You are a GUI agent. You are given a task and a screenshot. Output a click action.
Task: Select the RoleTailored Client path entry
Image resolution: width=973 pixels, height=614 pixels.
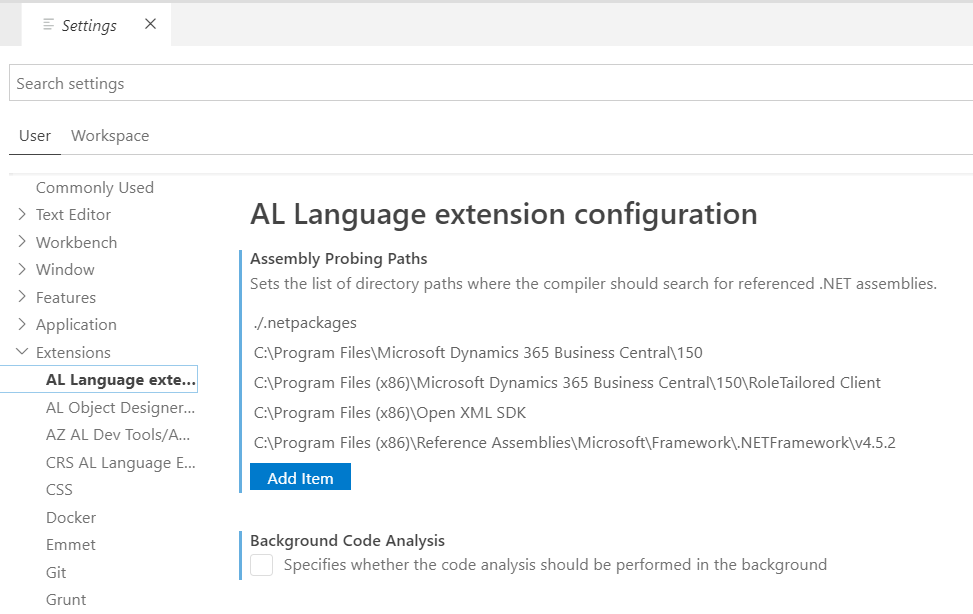pyautogui.click(x=567, y=382)
